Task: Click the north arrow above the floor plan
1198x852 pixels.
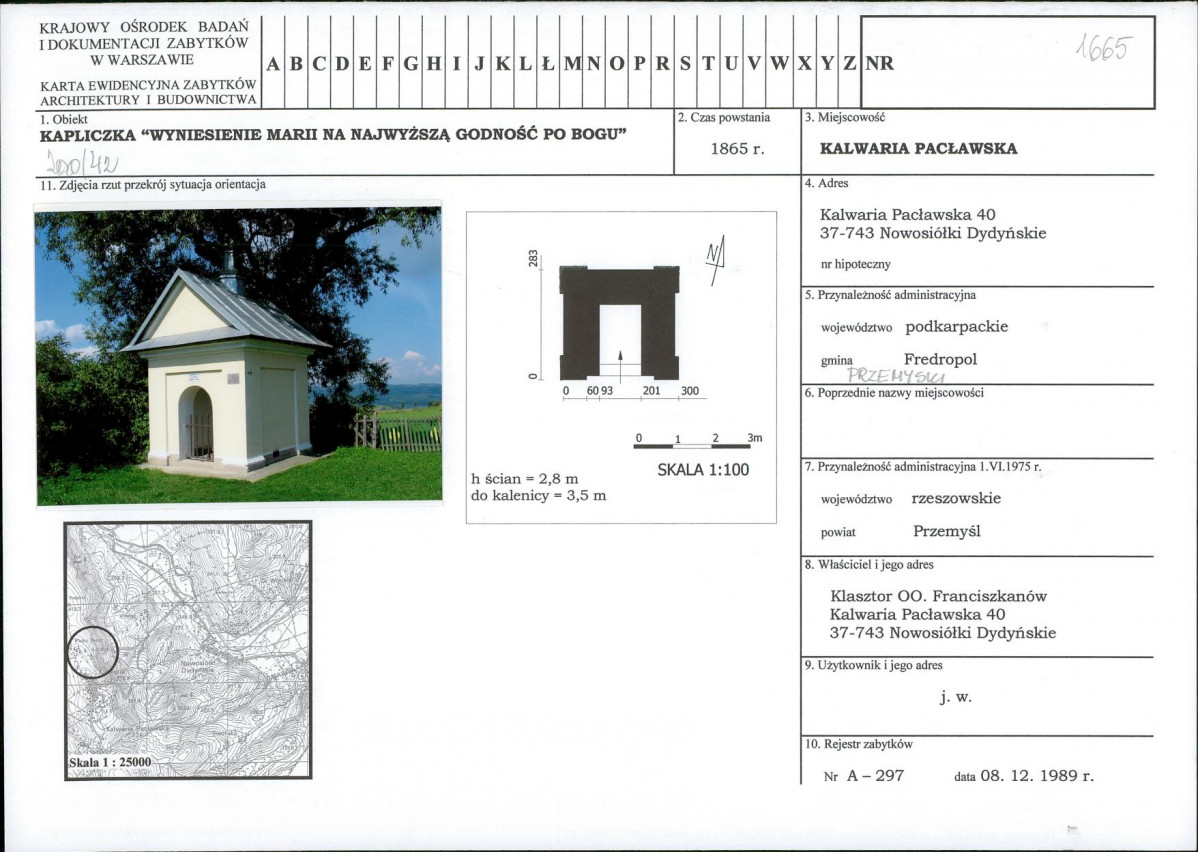Action: click(x=716, y=260)
